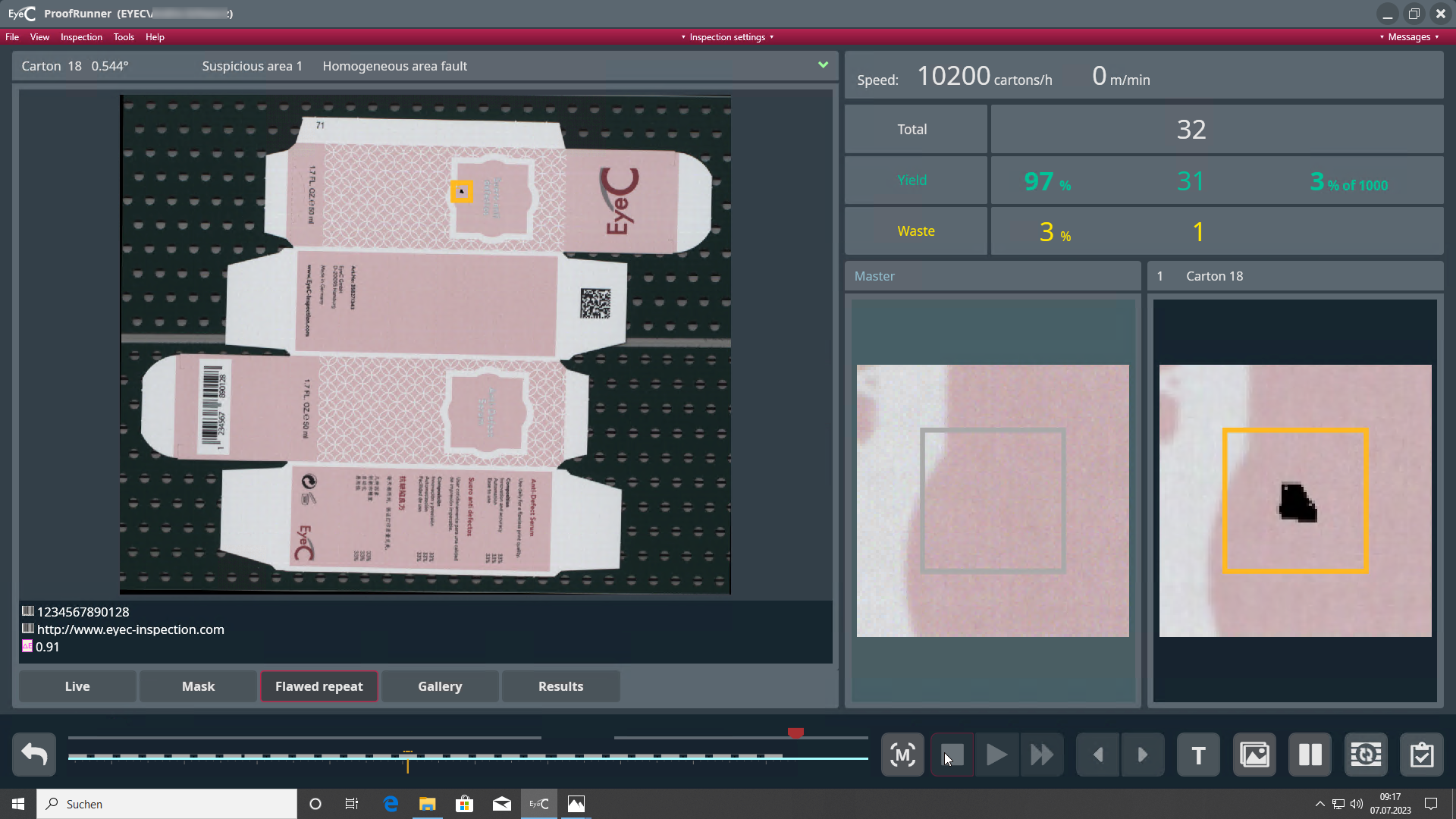Click the camera settings icon
This screenshot has height=819, width=1456.
[1366, 755]
